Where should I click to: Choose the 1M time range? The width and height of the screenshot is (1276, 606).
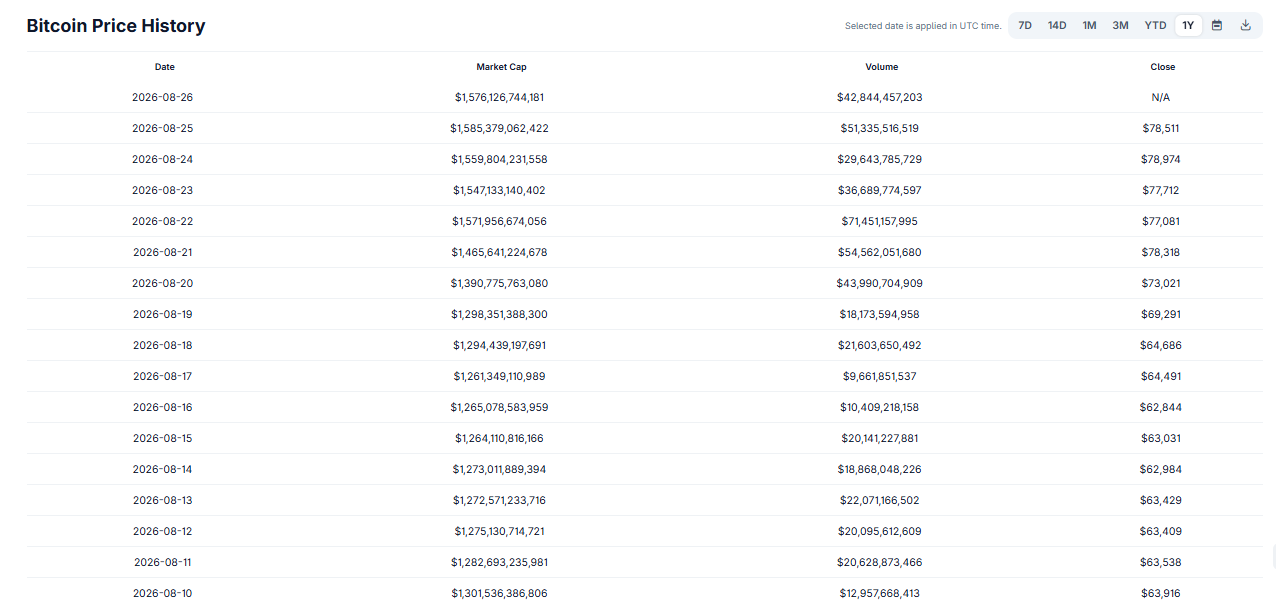tap(1089, 25)
